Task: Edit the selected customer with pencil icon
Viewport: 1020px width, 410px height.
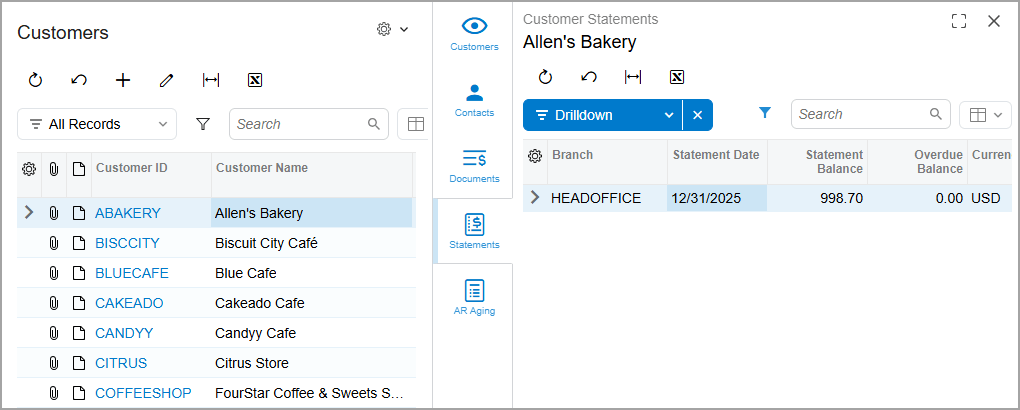Action: pyautogui.click(x=167, y=80)
